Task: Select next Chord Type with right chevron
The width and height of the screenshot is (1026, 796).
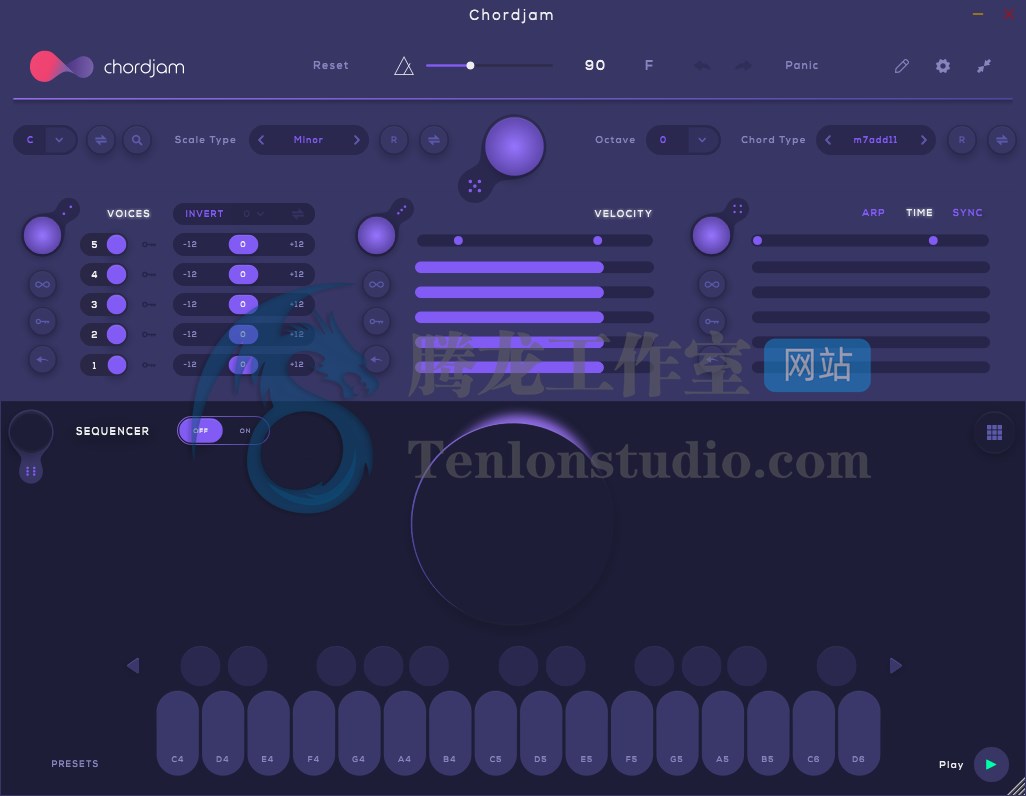Action: click(924, 139)
